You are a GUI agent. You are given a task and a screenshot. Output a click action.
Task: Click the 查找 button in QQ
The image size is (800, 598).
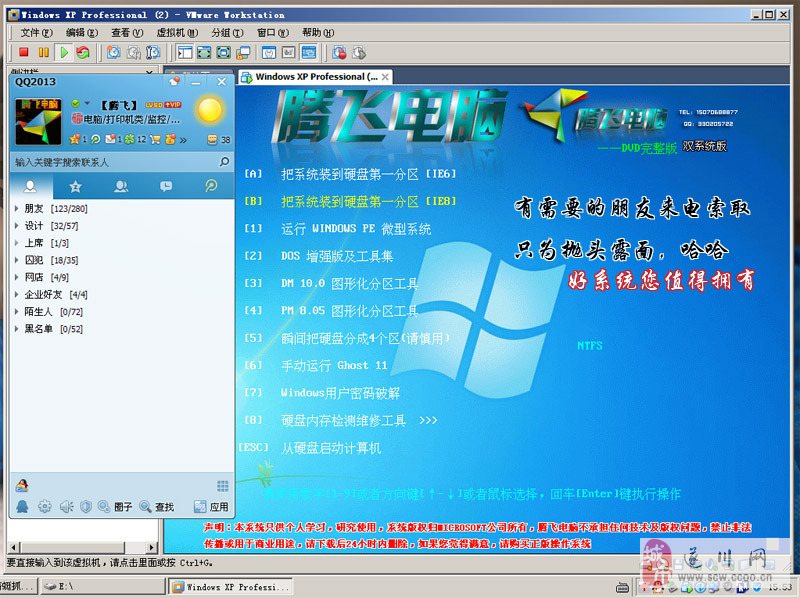[x=157, y=507]
